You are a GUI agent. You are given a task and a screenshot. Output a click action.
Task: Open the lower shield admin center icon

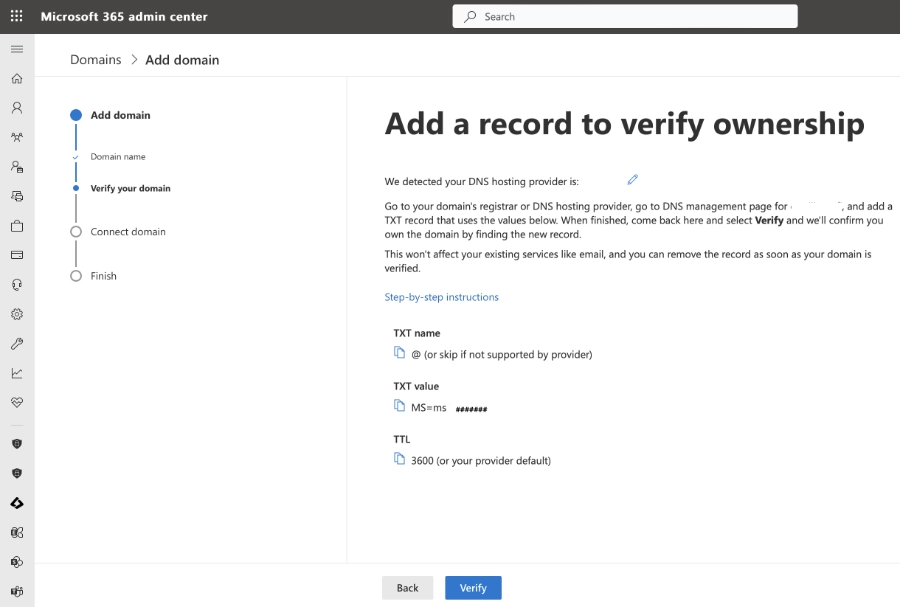(17, 473)
